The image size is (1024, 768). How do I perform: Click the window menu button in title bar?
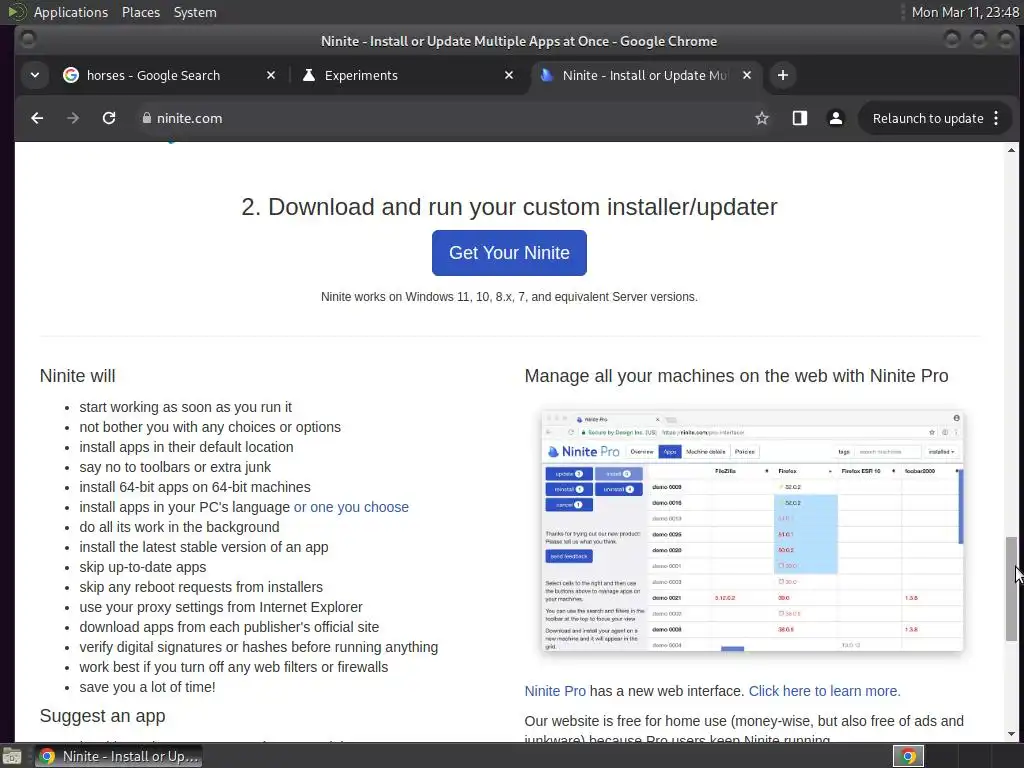tap(27, 40)
